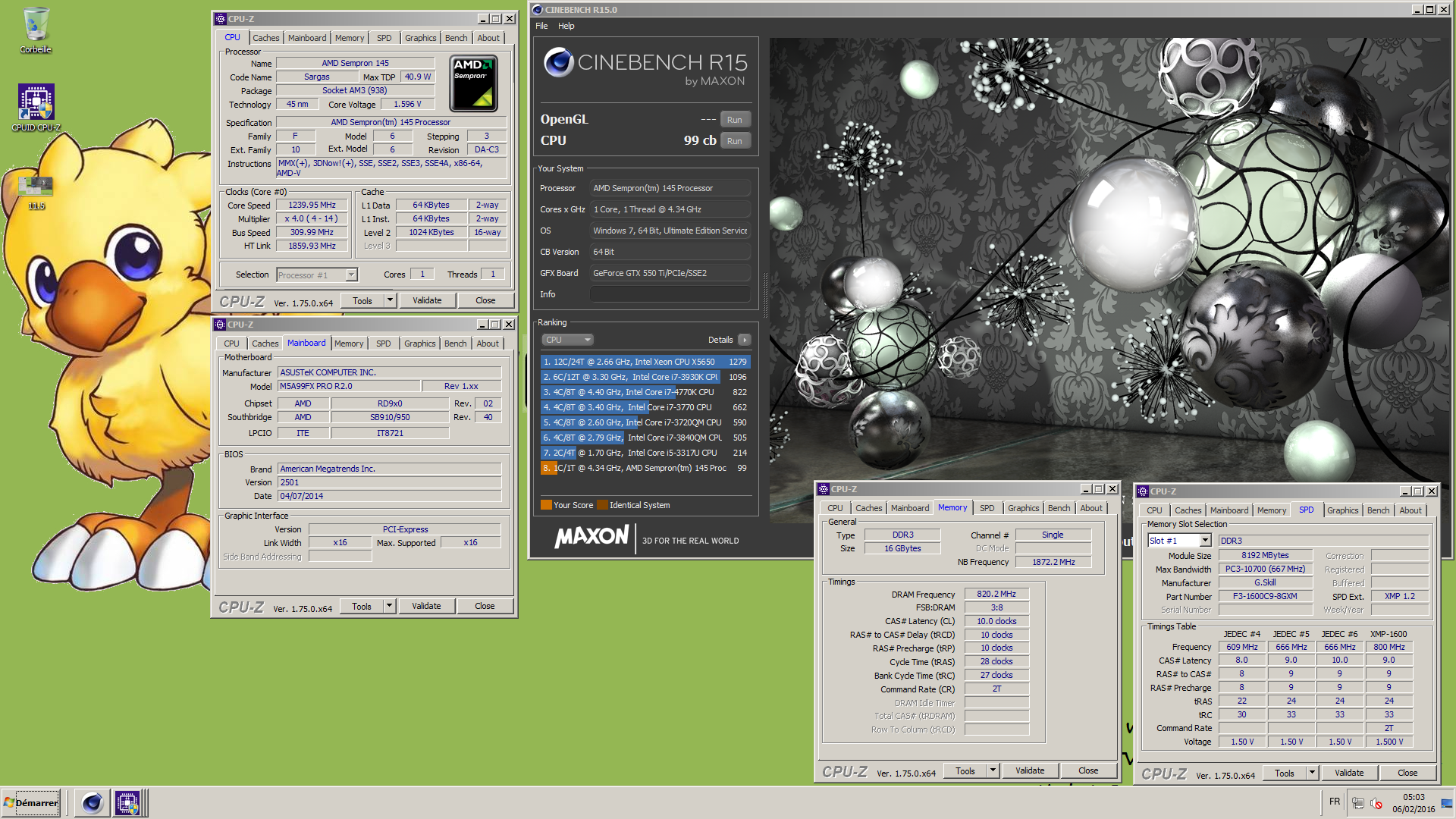The image size is (1456, 819).
Task: Switch to Mainboard tab in CPU-Z SPD window
Action: pos(1229,510)
